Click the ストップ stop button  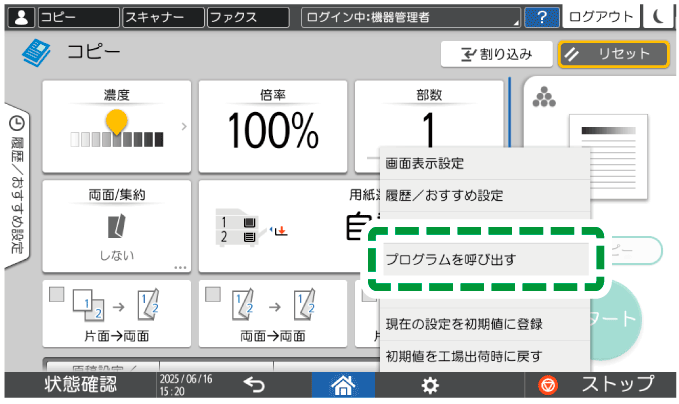600,385
